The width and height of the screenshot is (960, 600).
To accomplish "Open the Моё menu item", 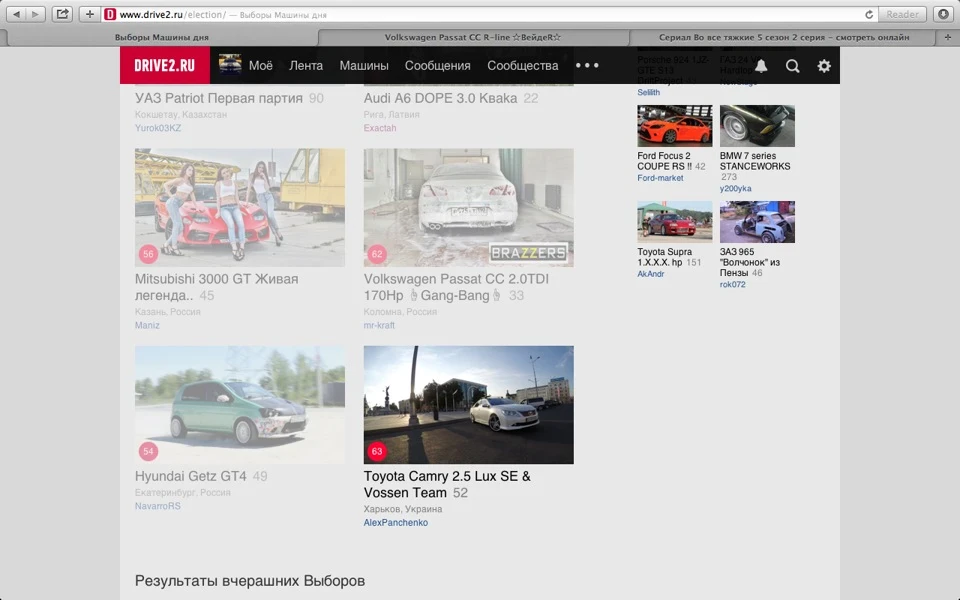I will (x=261, y=66).
